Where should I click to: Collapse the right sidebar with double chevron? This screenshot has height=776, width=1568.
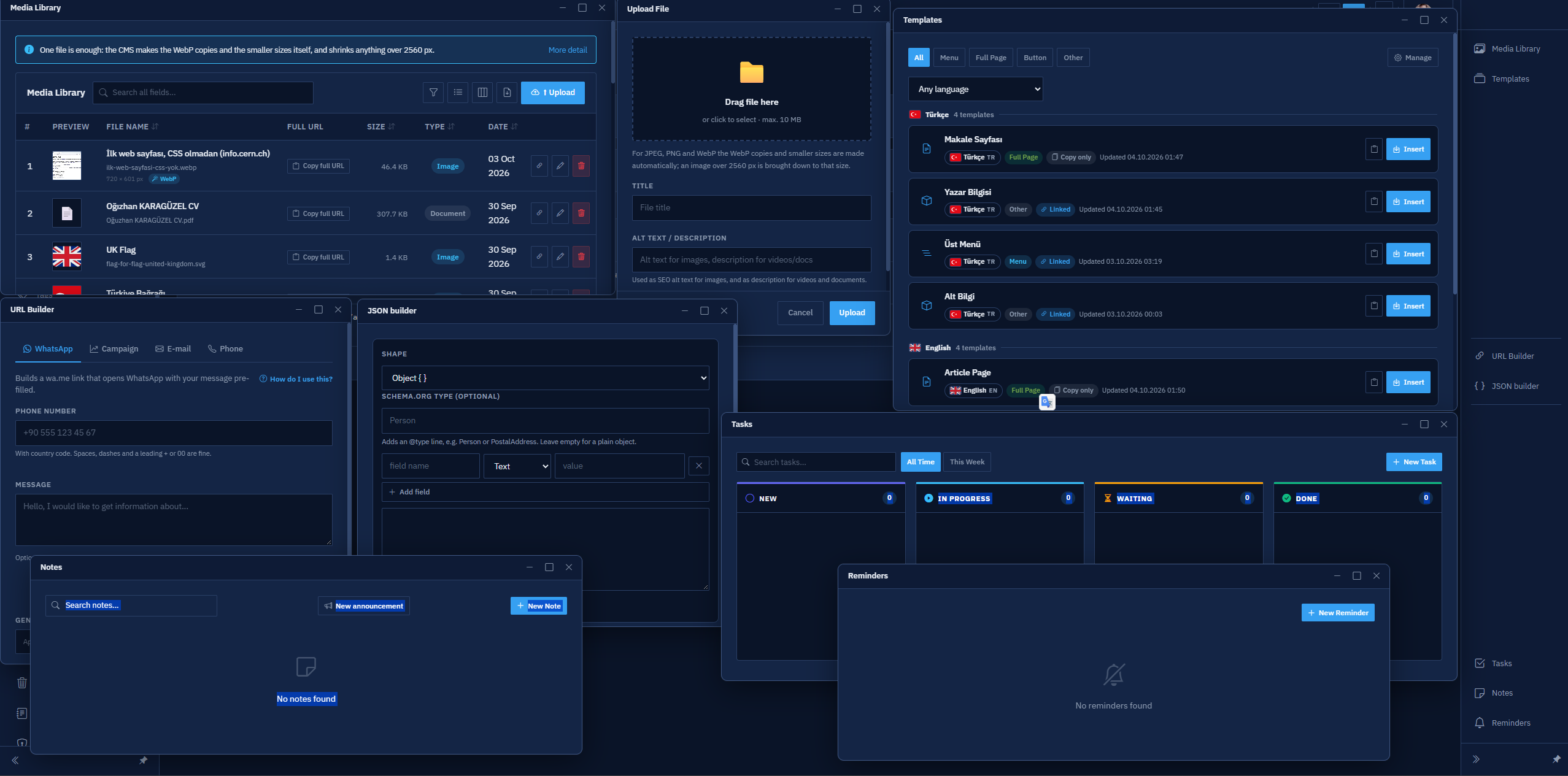[1476, 759]
